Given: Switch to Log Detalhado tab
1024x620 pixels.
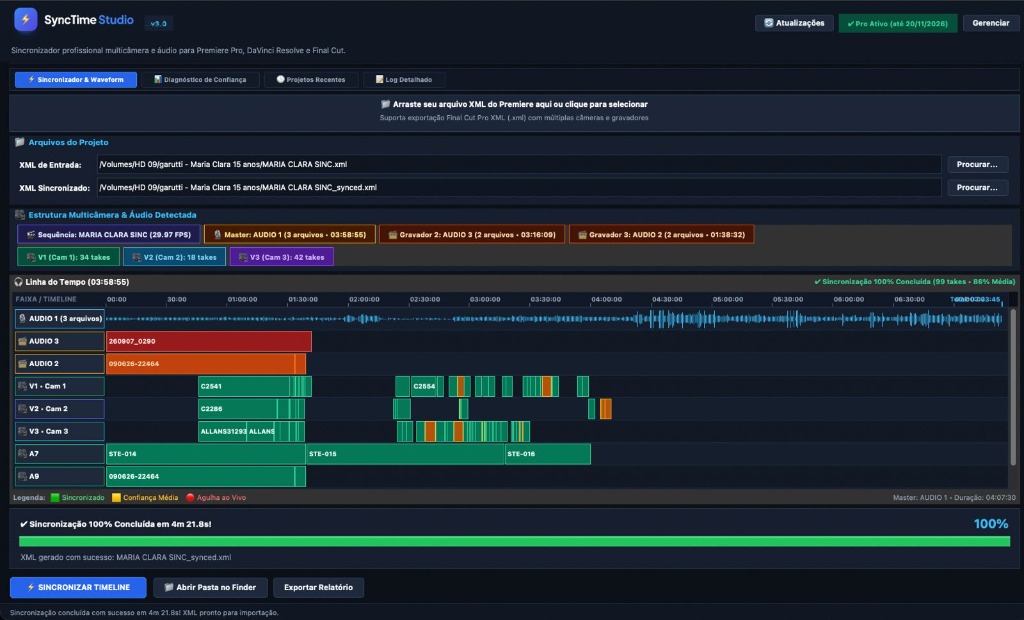Looking at the screenshot, I should [x=404, y=80].
